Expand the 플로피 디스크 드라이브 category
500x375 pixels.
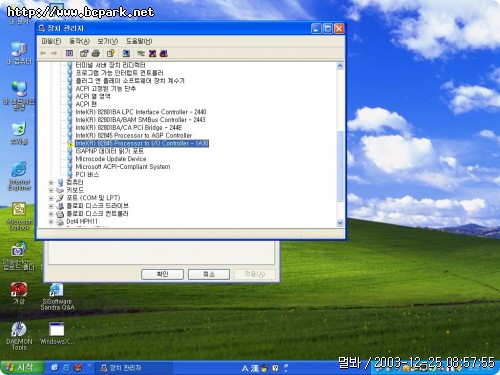51,206
